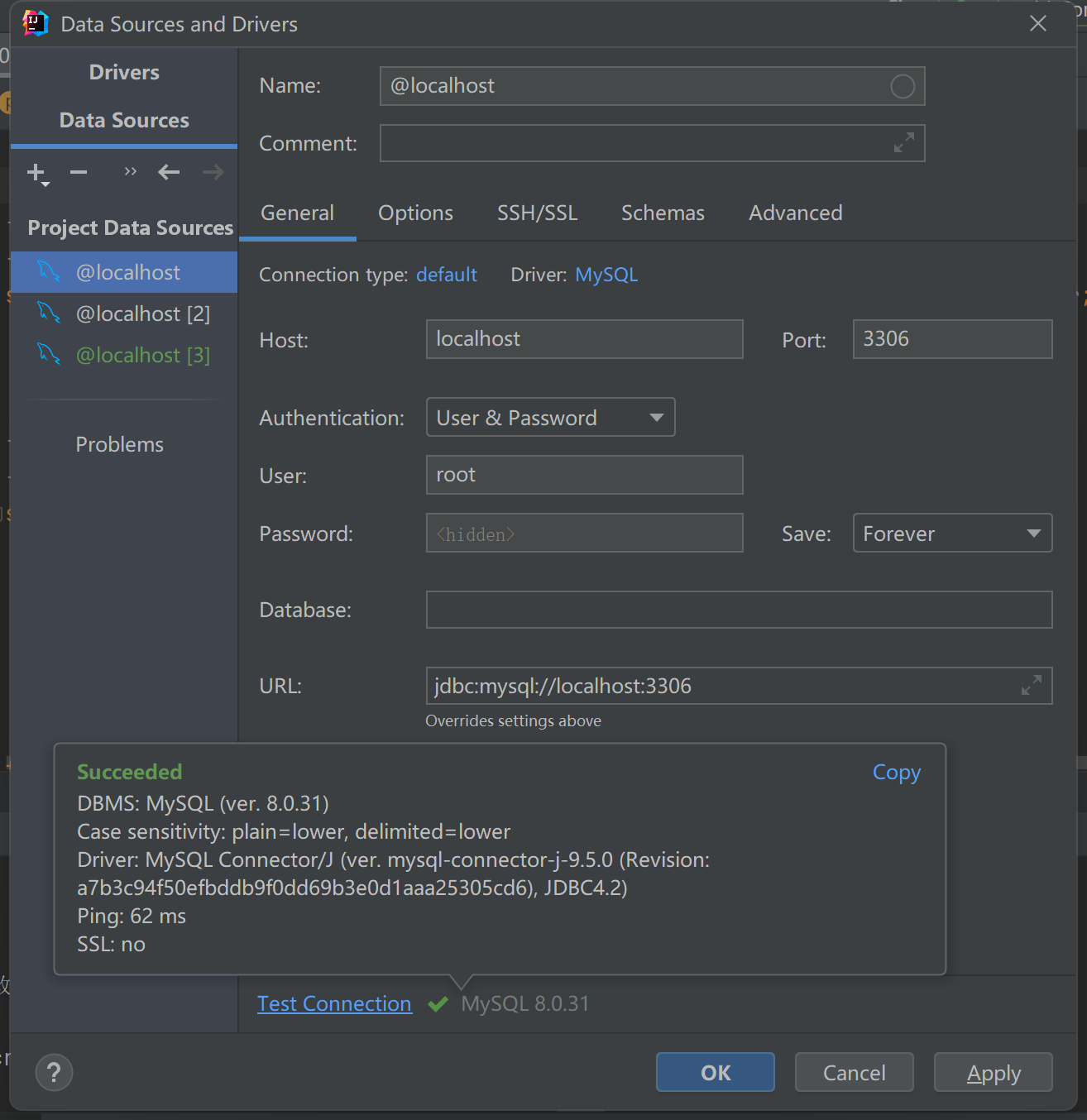Click the Database input field
Image resolution: width=1087 pixels, height=1120 pixels.
(739, 610)
